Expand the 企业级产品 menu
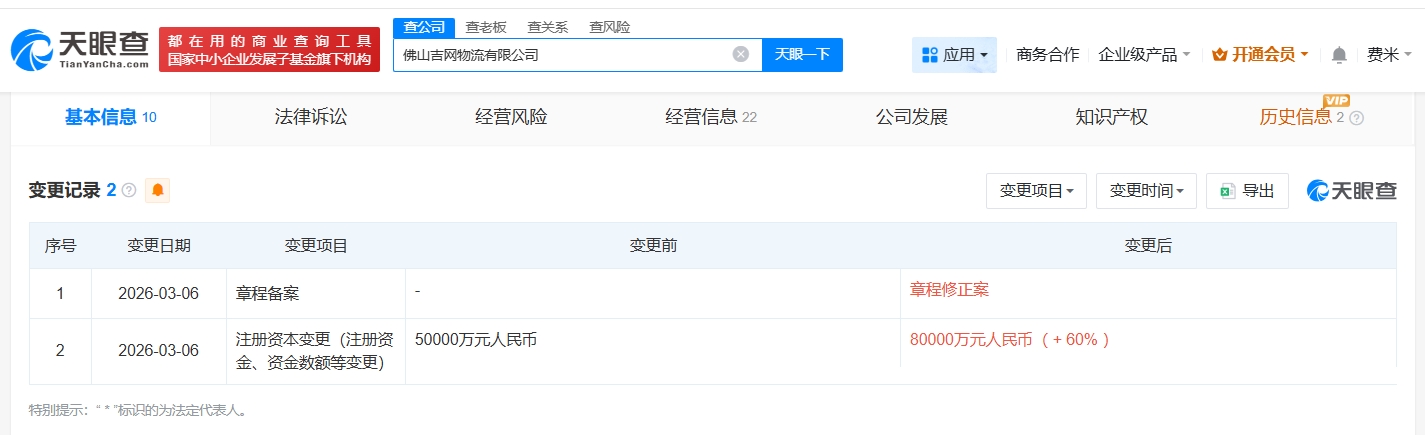 (x=1144, y=55)
